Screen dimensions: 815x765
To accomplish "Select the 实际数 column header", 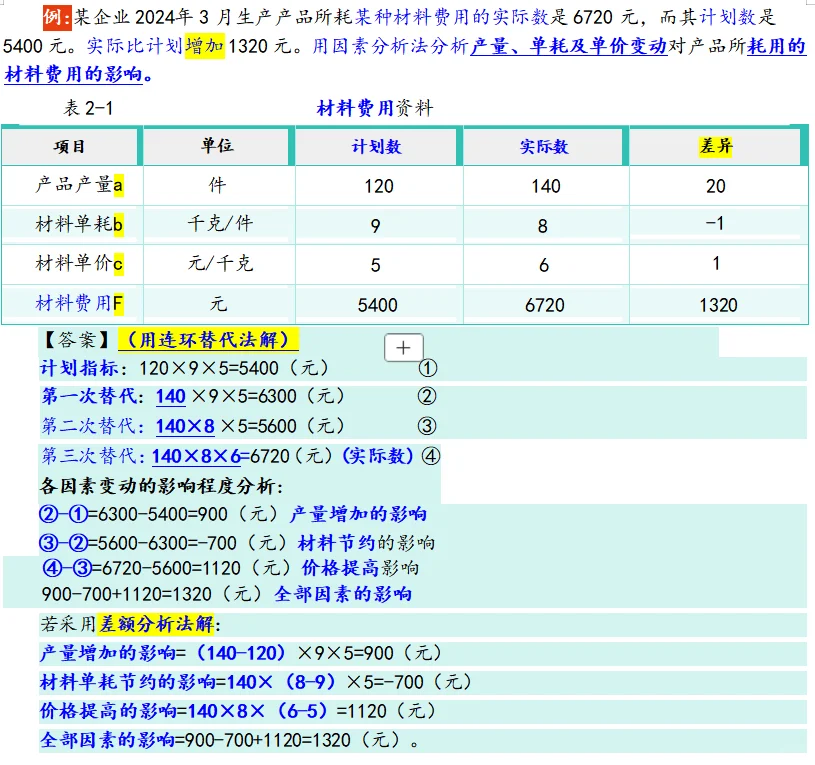I will (x=544, y=146).
